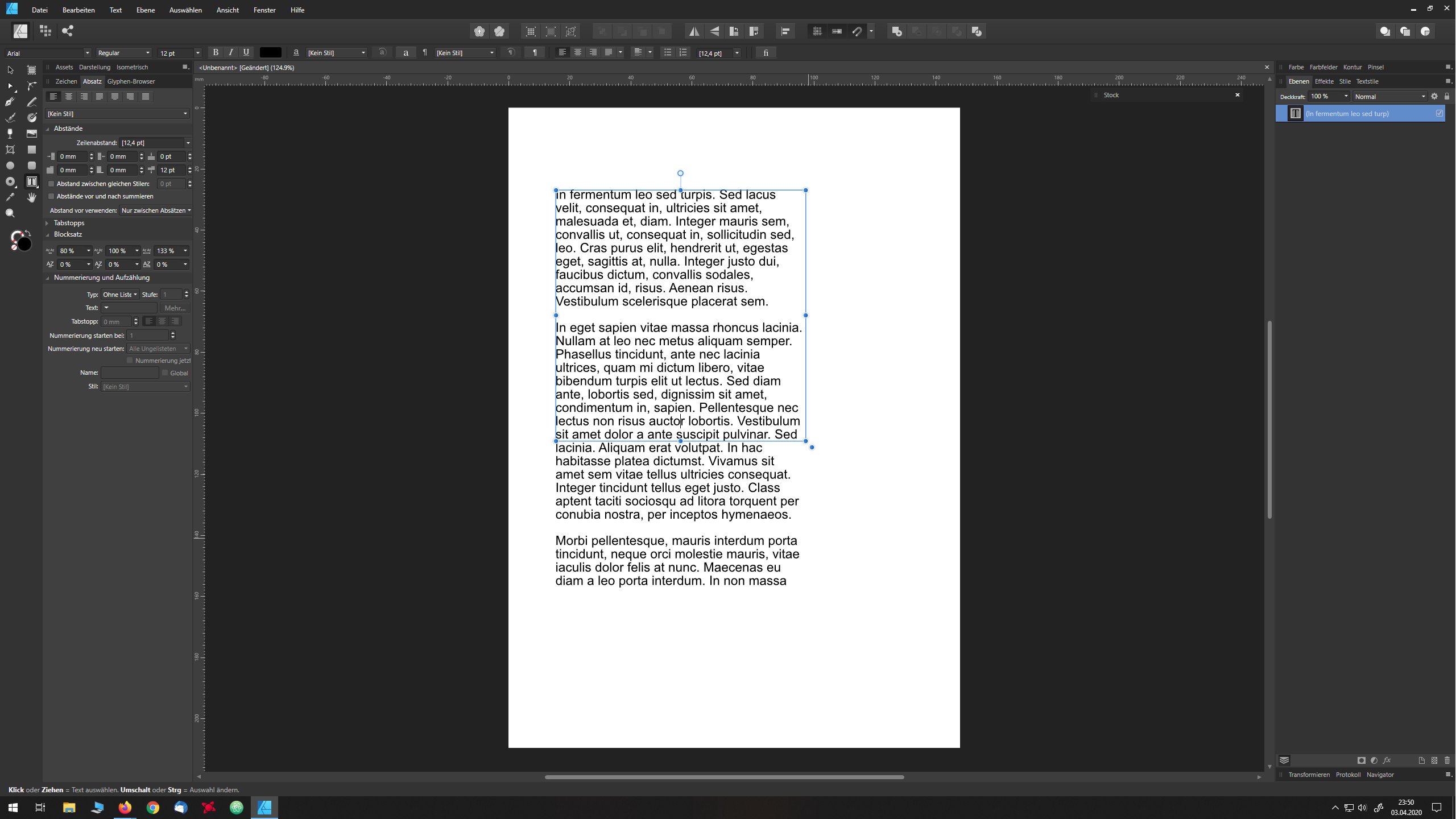Click the Flip Vertical icon

[x=714, y=31]
